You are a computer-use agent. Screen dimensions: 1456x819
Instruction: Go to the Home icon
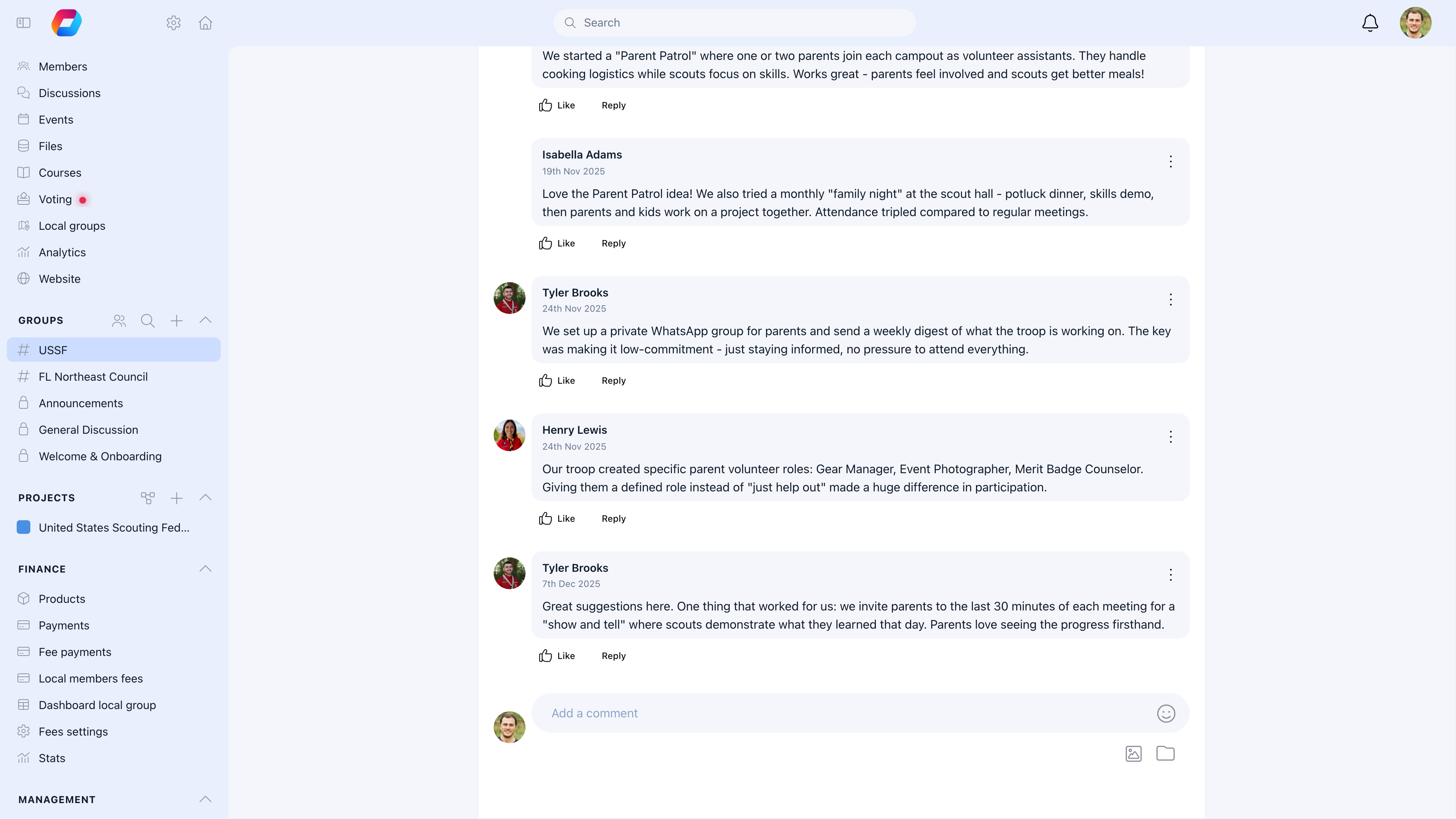pos(205,23)
